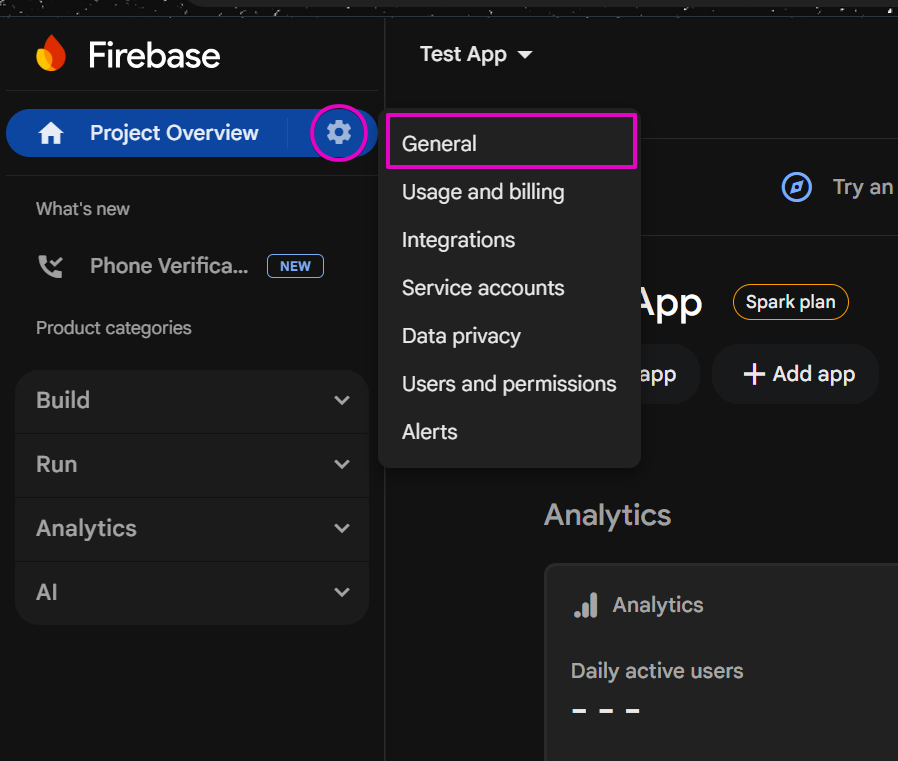Click the plus icon on Add app
Screen dimensions: 898x761
click(754, 374)
